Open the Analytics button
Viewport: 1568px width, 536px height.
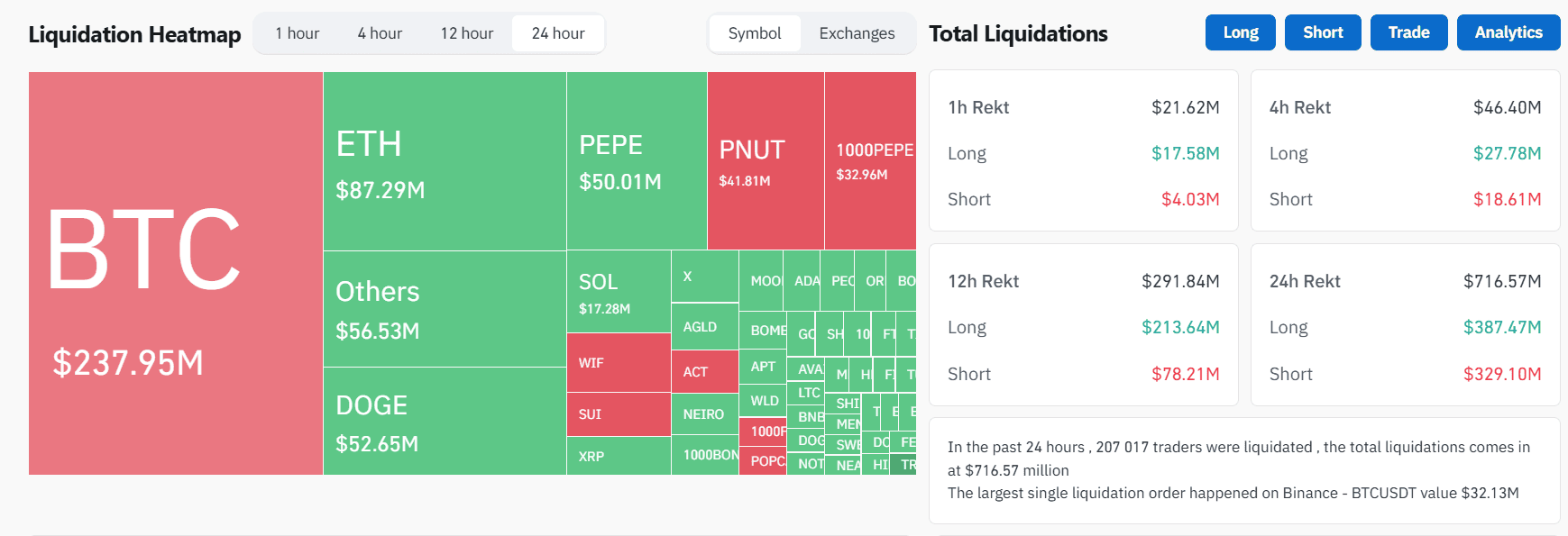click(1508, 32)
